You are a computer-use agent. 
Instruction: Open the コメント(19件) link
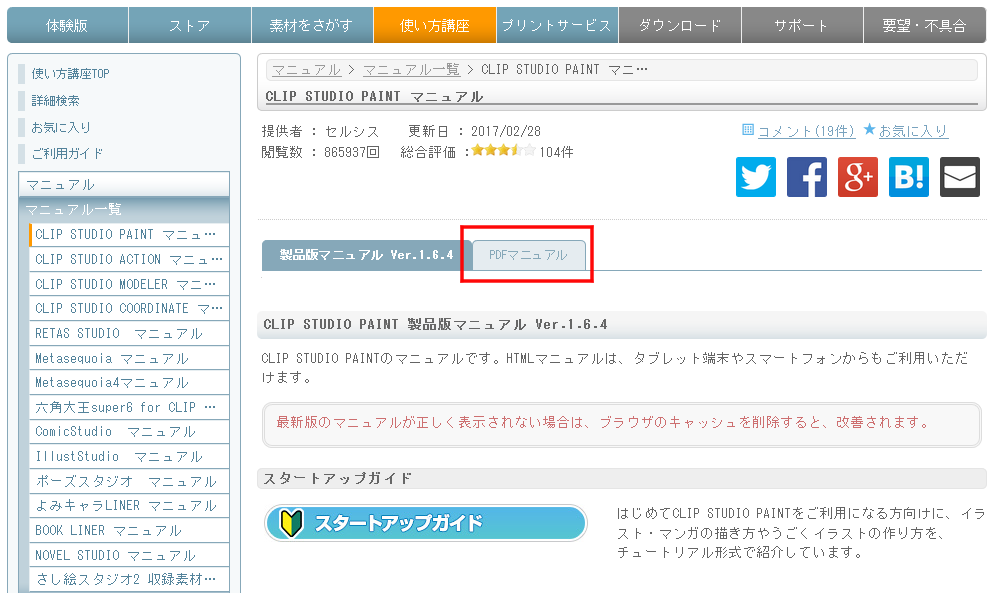806,131
